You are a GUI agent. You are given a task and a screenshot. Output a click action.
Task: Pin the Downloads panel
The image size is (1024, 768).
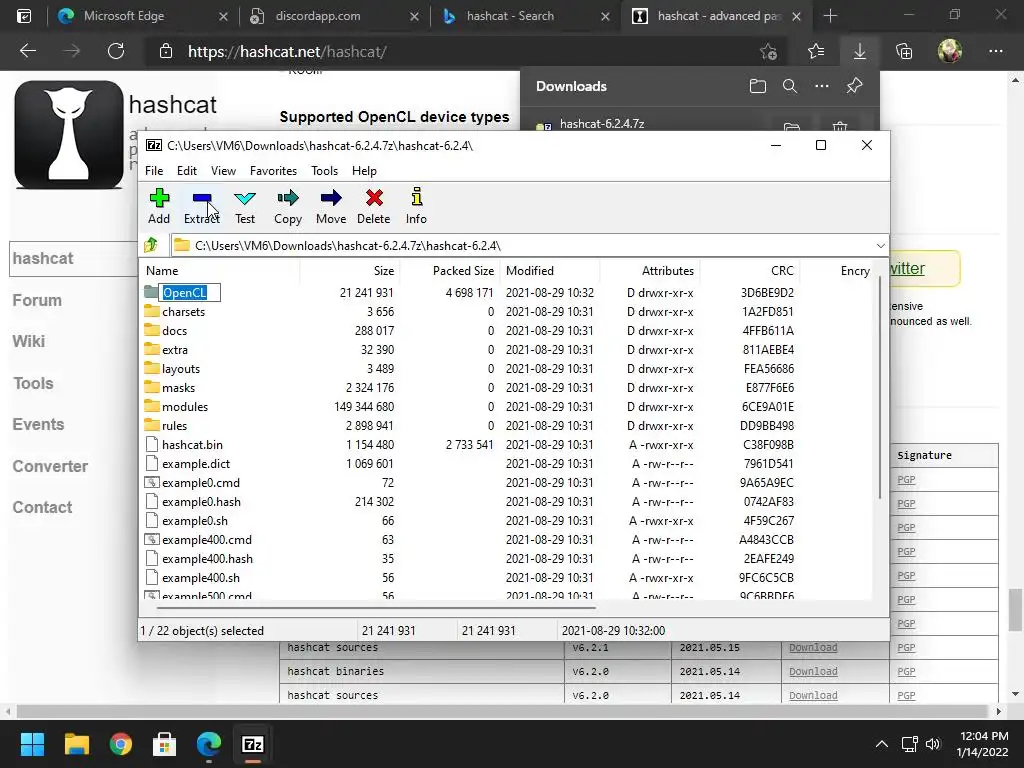(x=854, y=86)
